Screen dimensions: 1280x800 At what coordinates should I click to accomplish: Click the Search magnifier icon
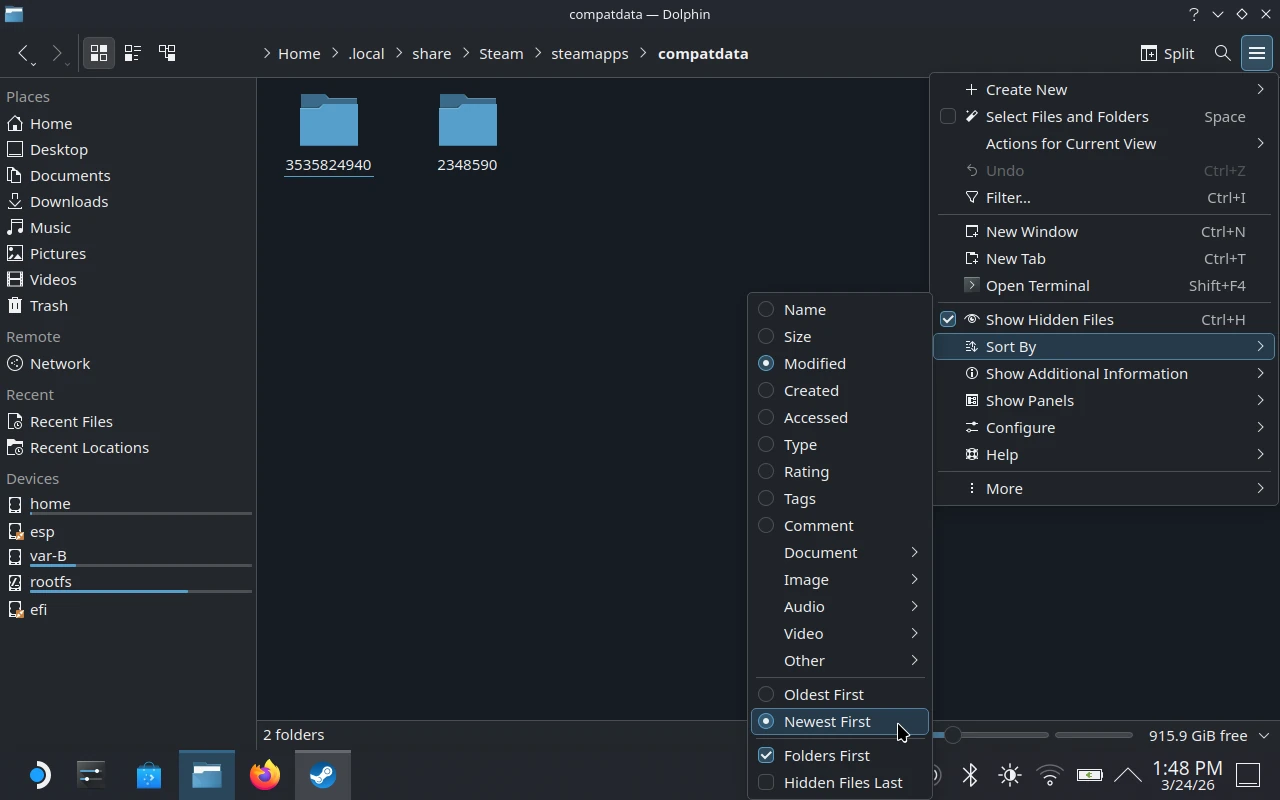1222,53
